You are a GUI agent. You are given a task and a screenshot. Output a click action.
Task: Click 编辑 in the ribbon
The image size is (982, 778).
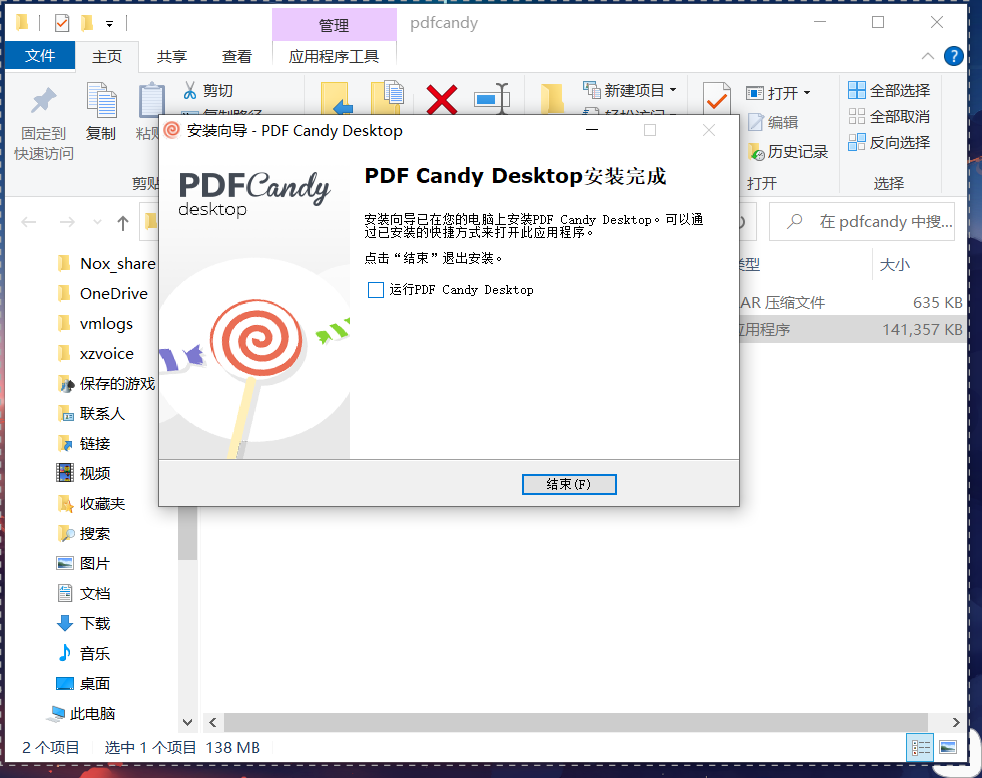pyautogui.click(x=773, y=122)
